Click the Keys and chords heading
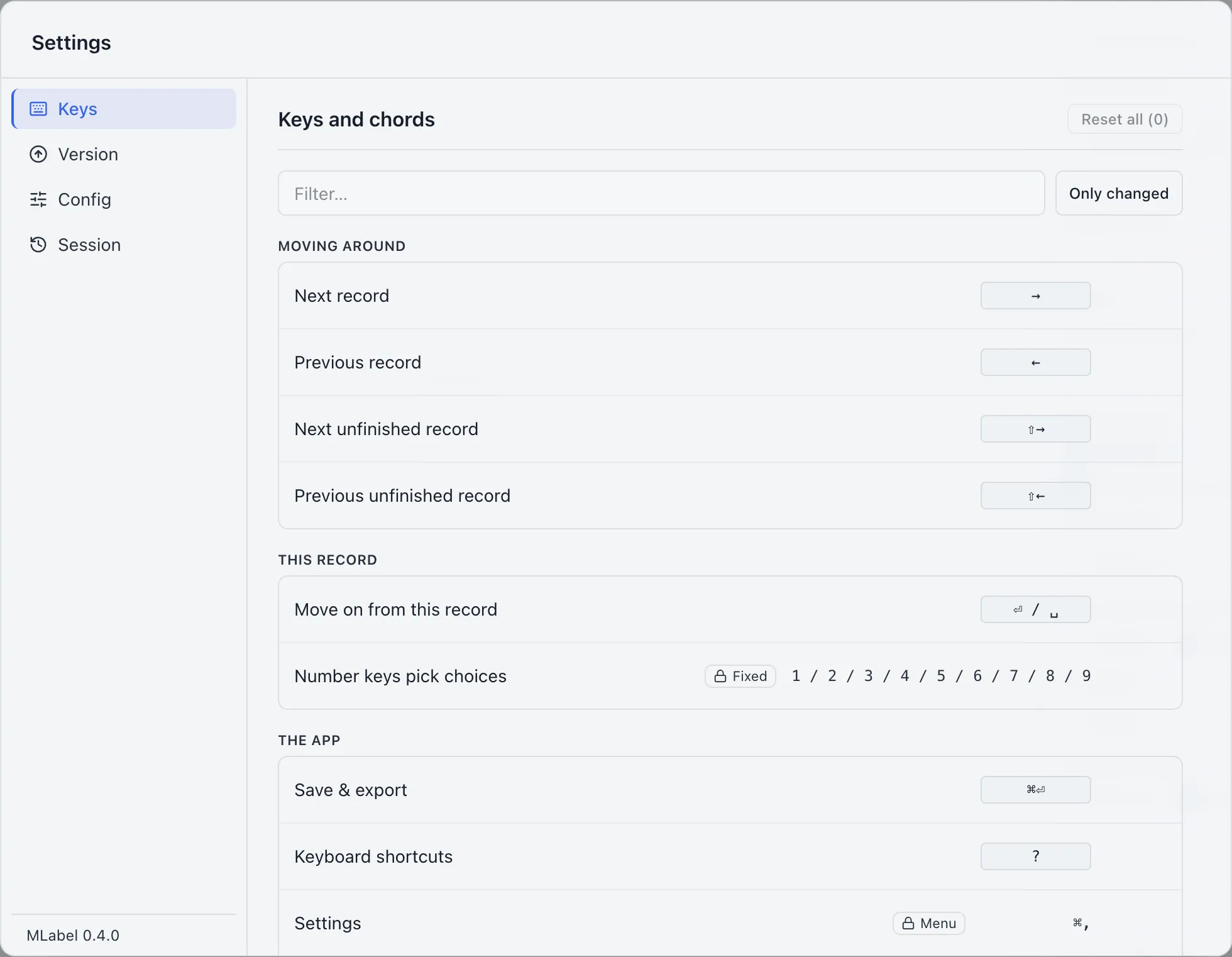Image resolution: width=1232 pixels, height=957 pixels. tap(356, 119)
